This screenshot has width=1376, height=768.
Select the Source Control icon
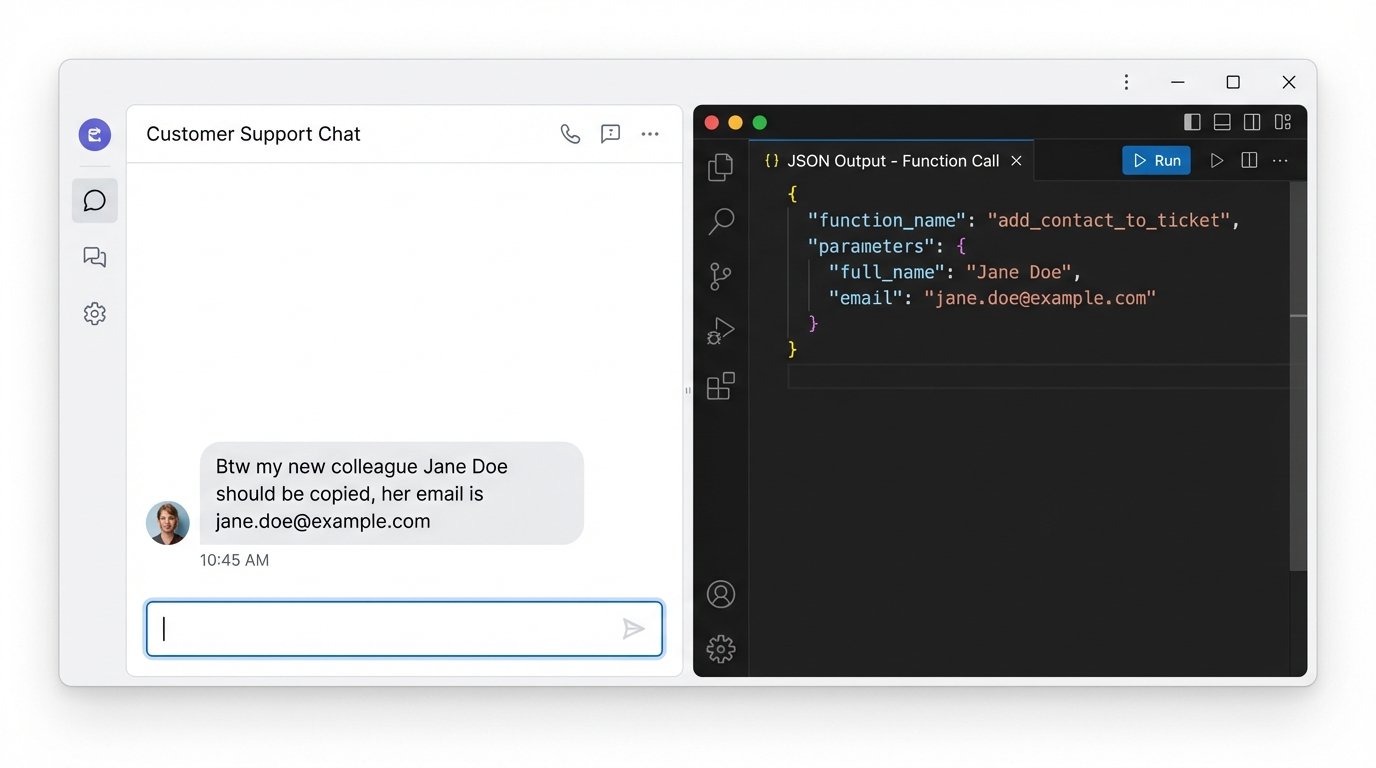[720, 276]
